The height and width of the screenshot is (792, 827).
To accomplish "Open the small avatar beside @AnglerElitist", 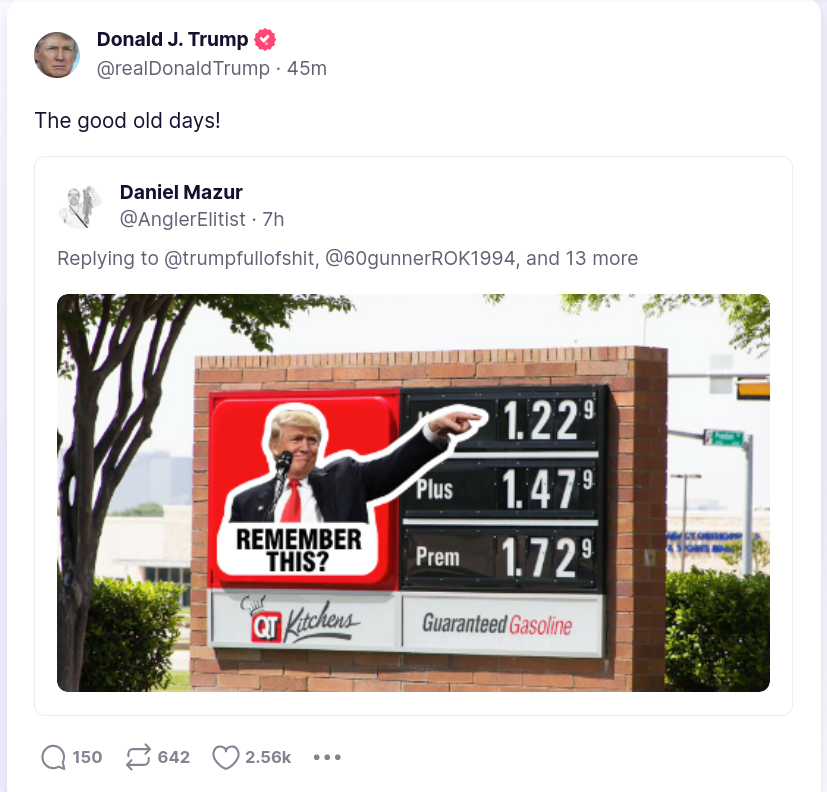I will 80,207.
